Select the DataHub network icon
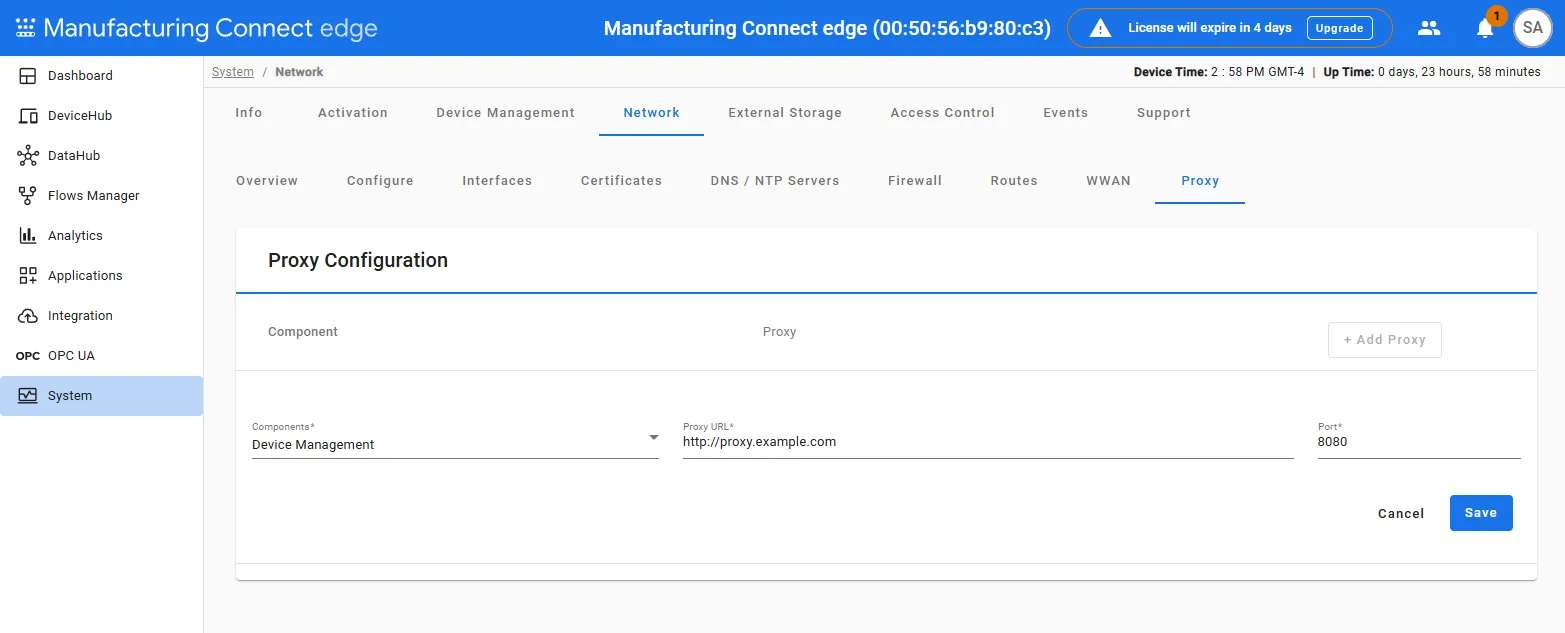The height and width of the screenshot is (633, 1565). (x=28, y=156)
